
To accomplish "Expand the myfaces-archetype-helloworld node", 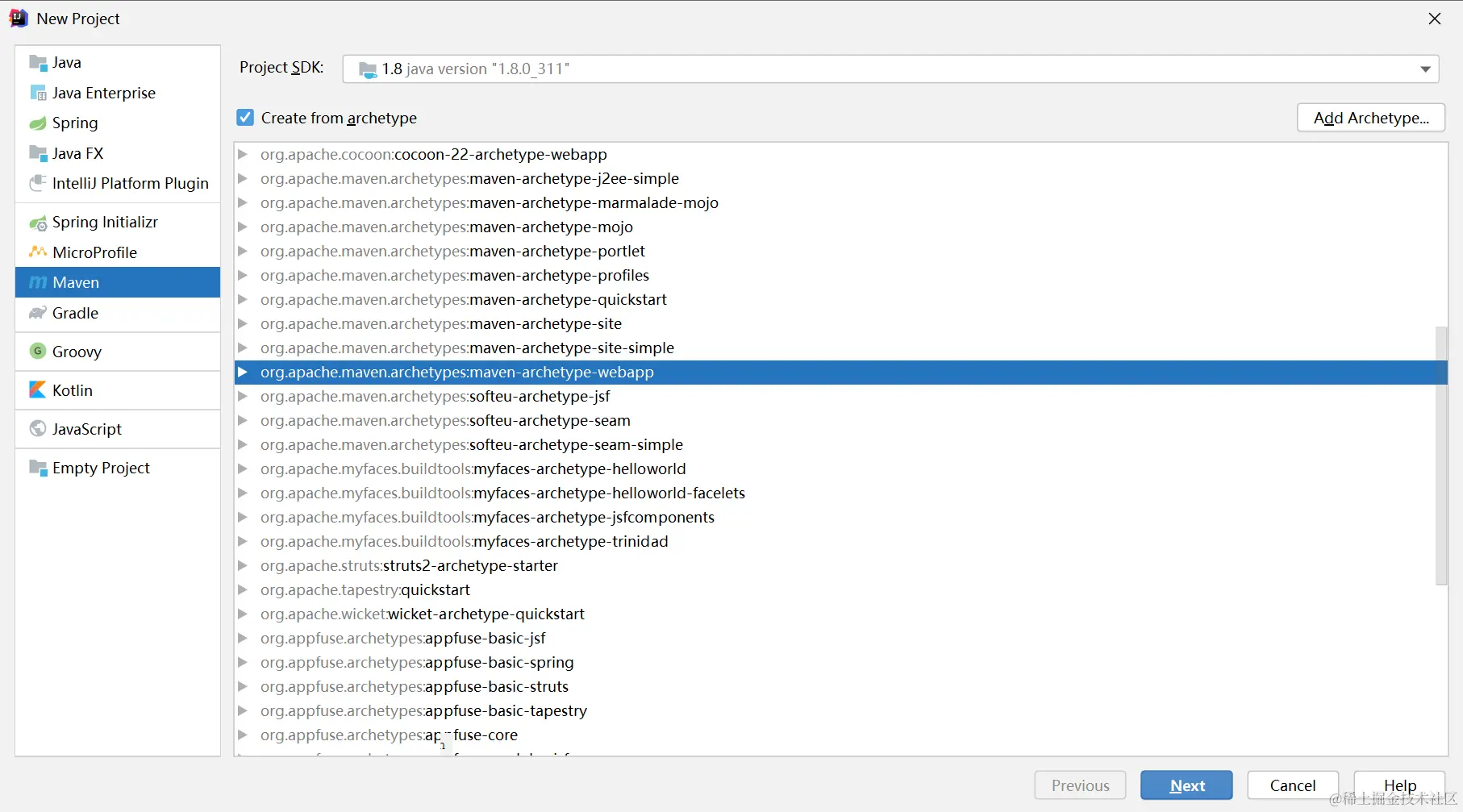I will [242, 468].
